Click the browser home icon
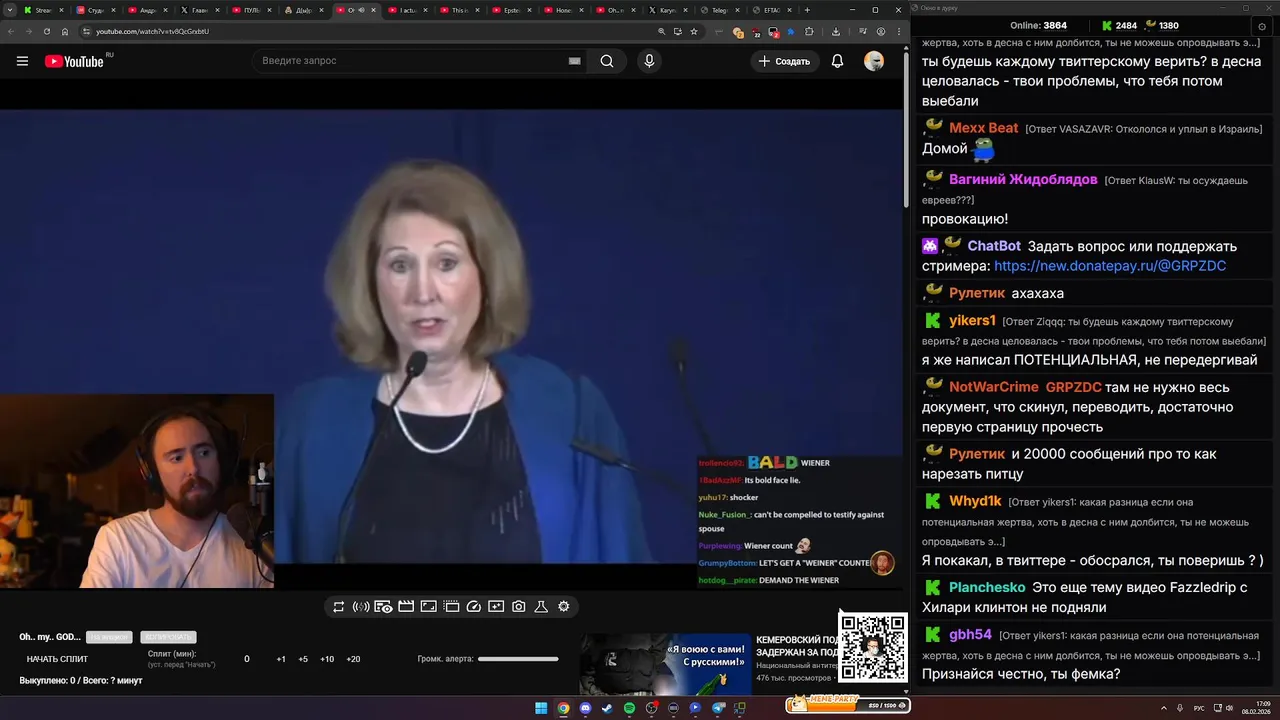The image size is (1280, 720). (65, 31)
